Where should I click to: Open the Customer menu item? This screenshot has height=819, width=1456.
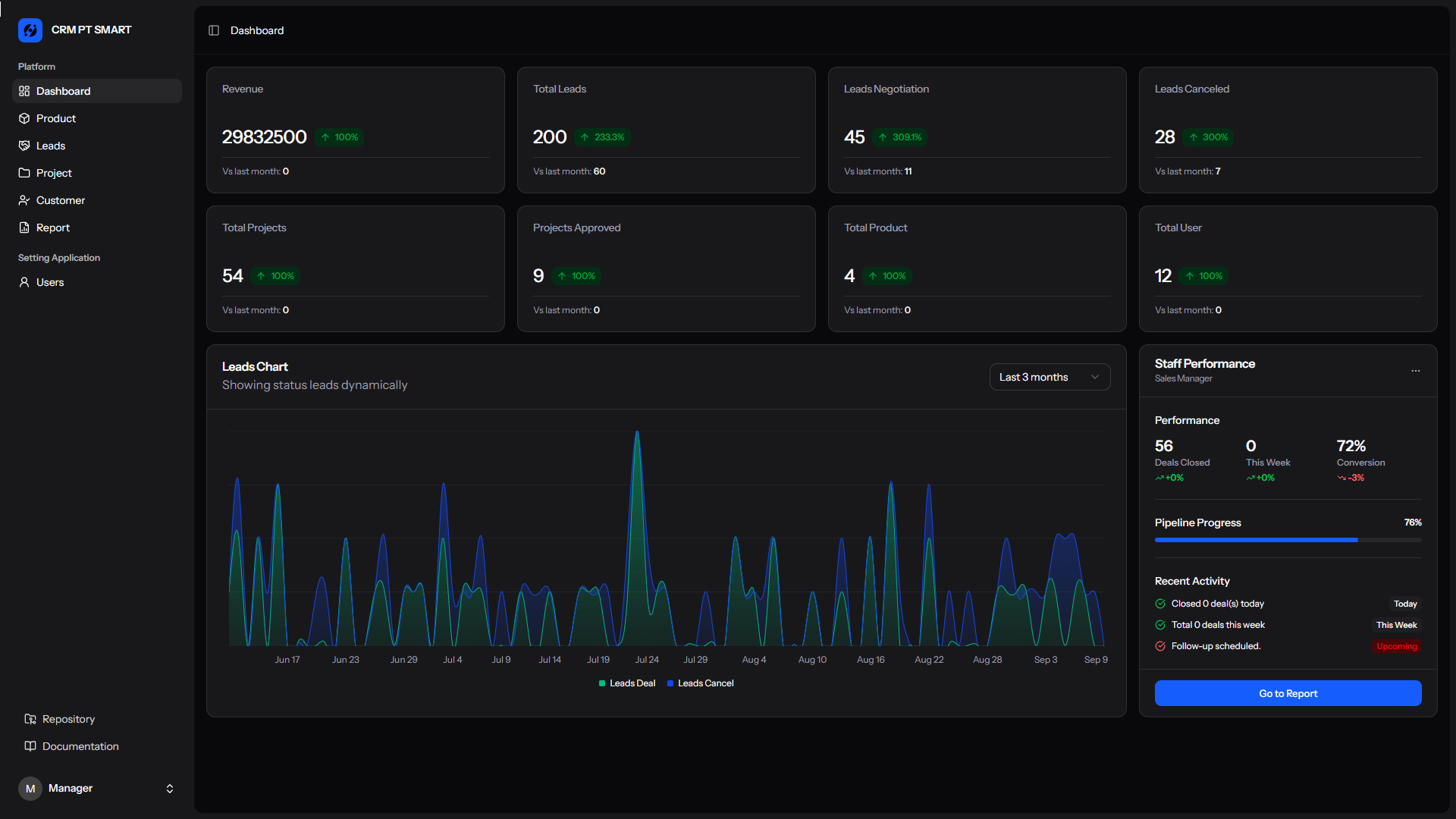pyautogui.click(x=97, y=200)
